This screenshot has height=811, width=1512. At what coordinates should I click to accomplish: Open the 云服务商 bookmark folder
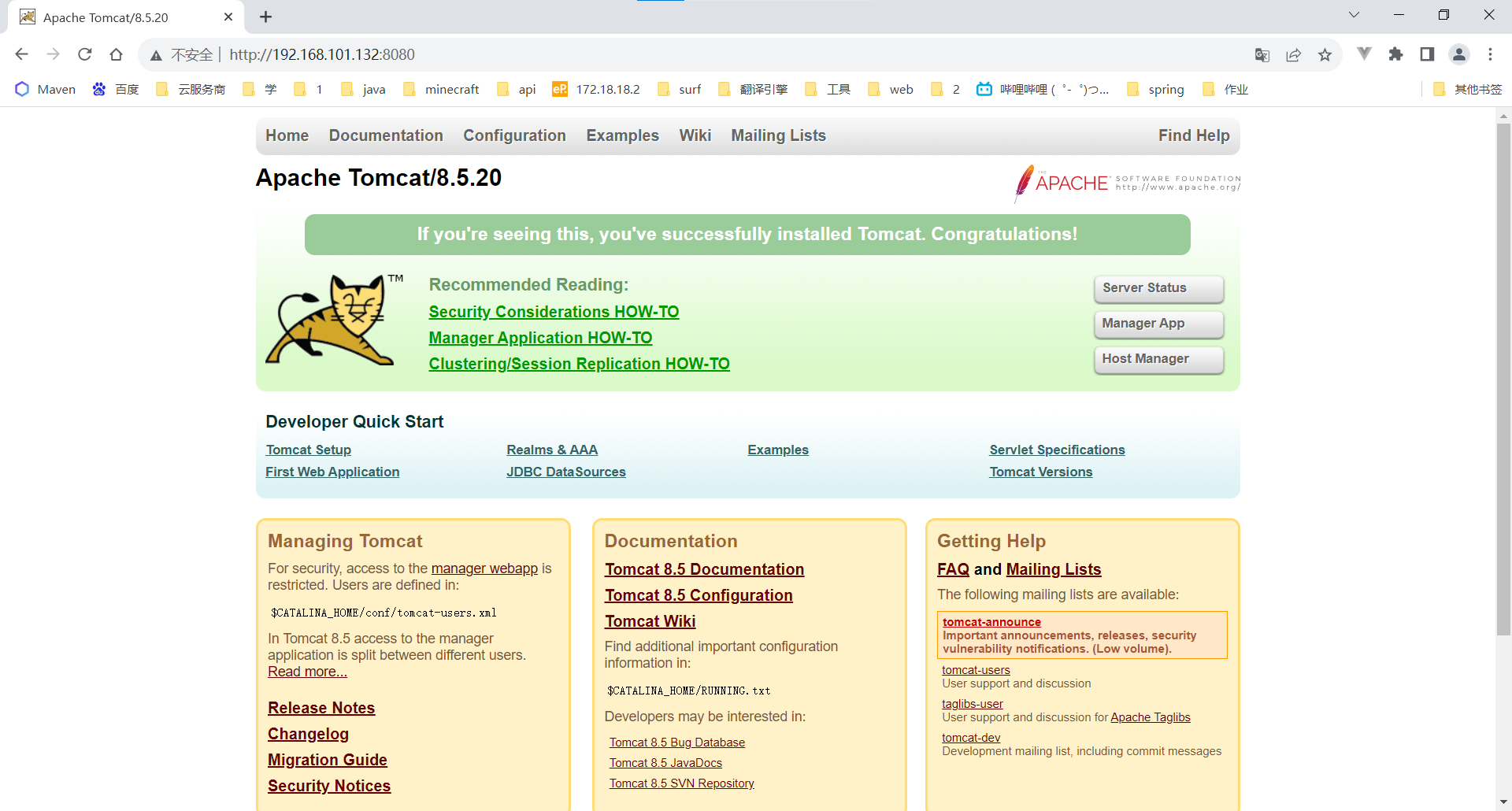pyautogui.click(x=191, y=89)
